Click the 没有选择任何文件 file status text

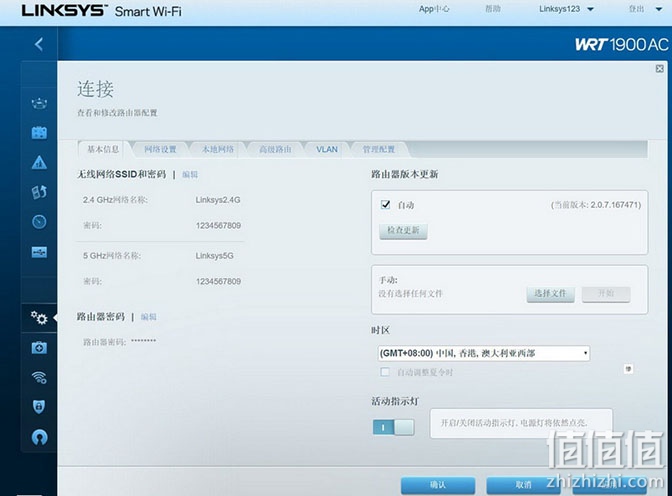[410, 294]
